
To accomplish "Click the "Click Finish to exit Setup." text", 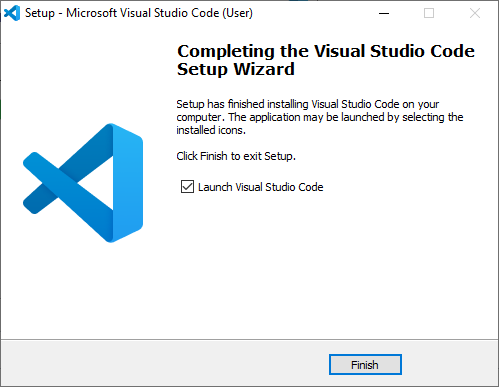I will click(x=236, y=156).
